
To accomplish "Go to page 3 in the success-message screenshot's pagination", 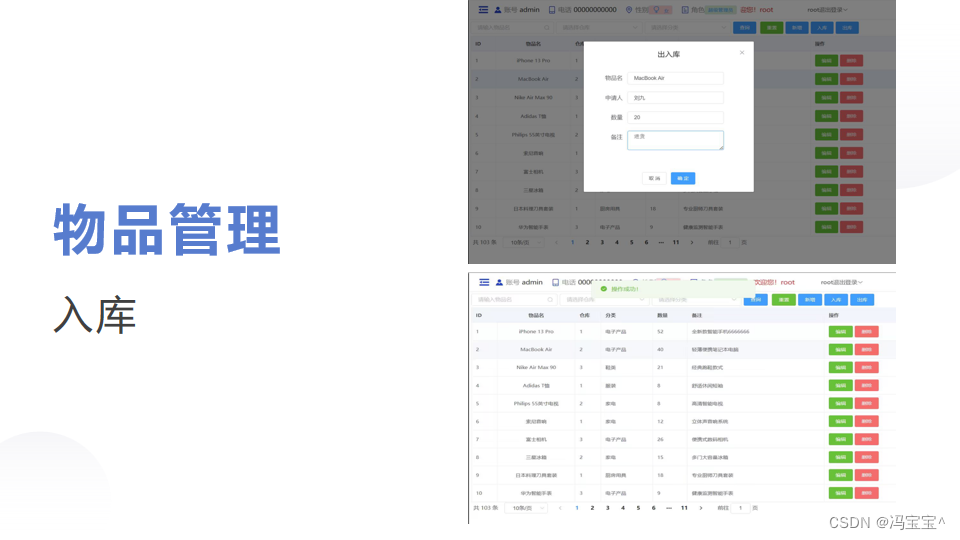I will tap(607, 508).
